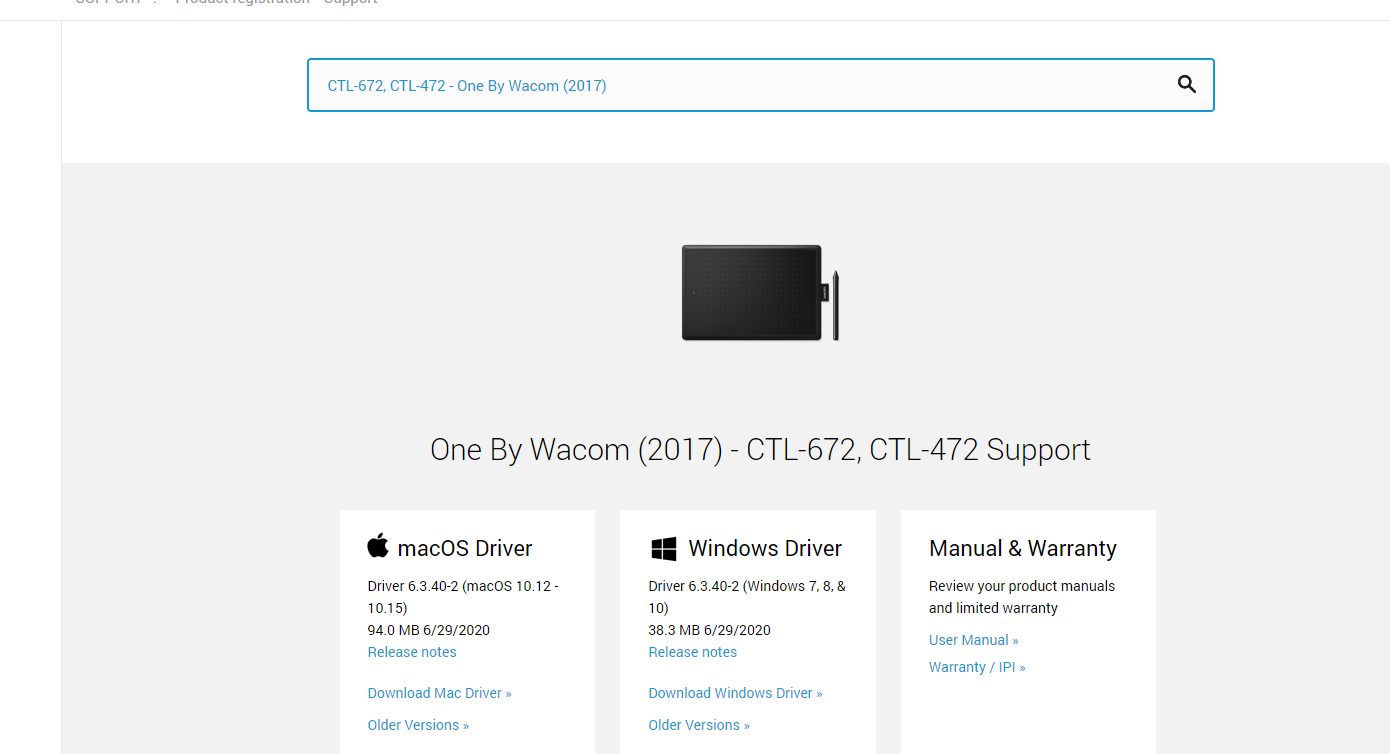Click the macOS Driver heading
Viewport: 1390px width, 754px height.
(x=465, y=548)
